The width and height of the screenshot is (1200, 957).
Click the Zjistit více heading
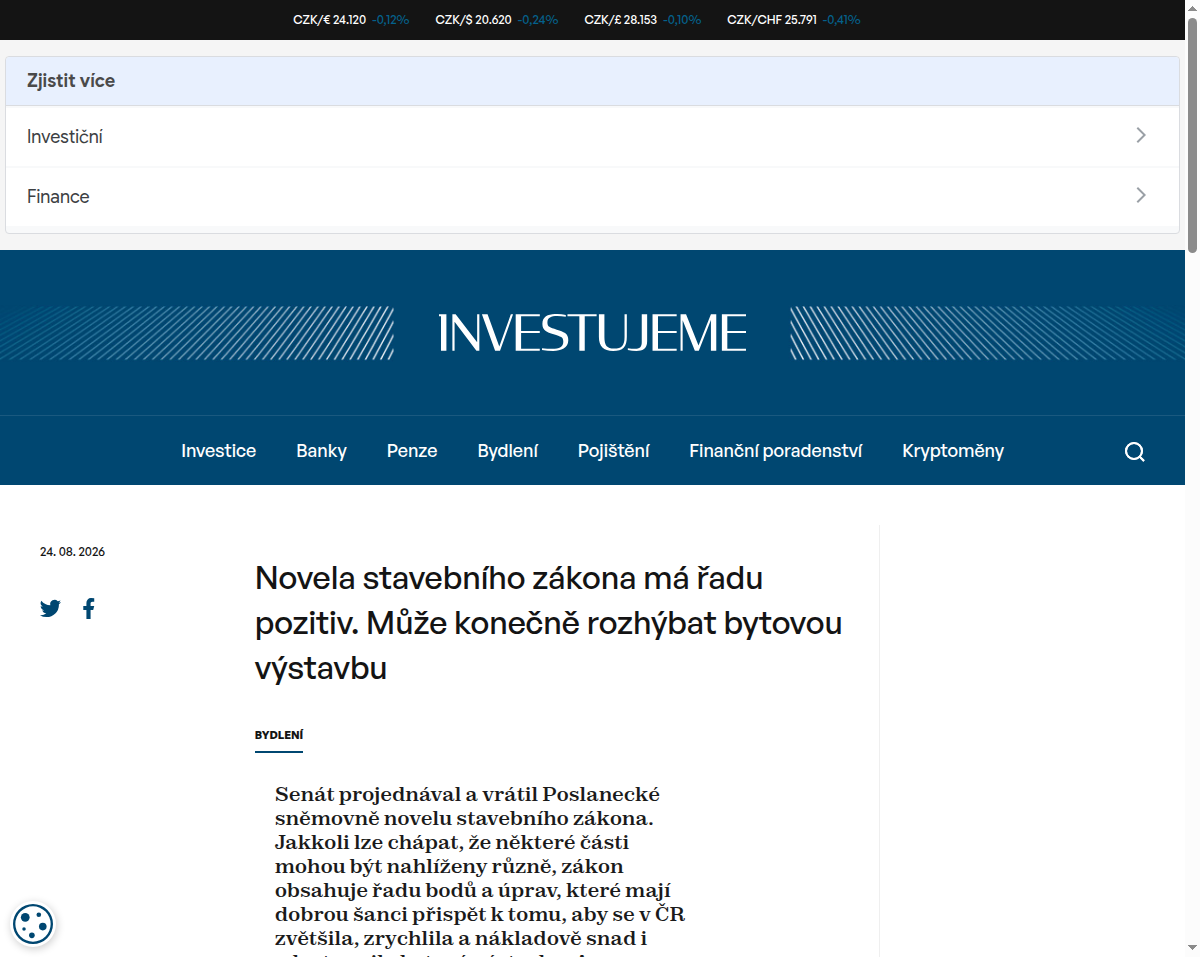click(x=71, y=81)
